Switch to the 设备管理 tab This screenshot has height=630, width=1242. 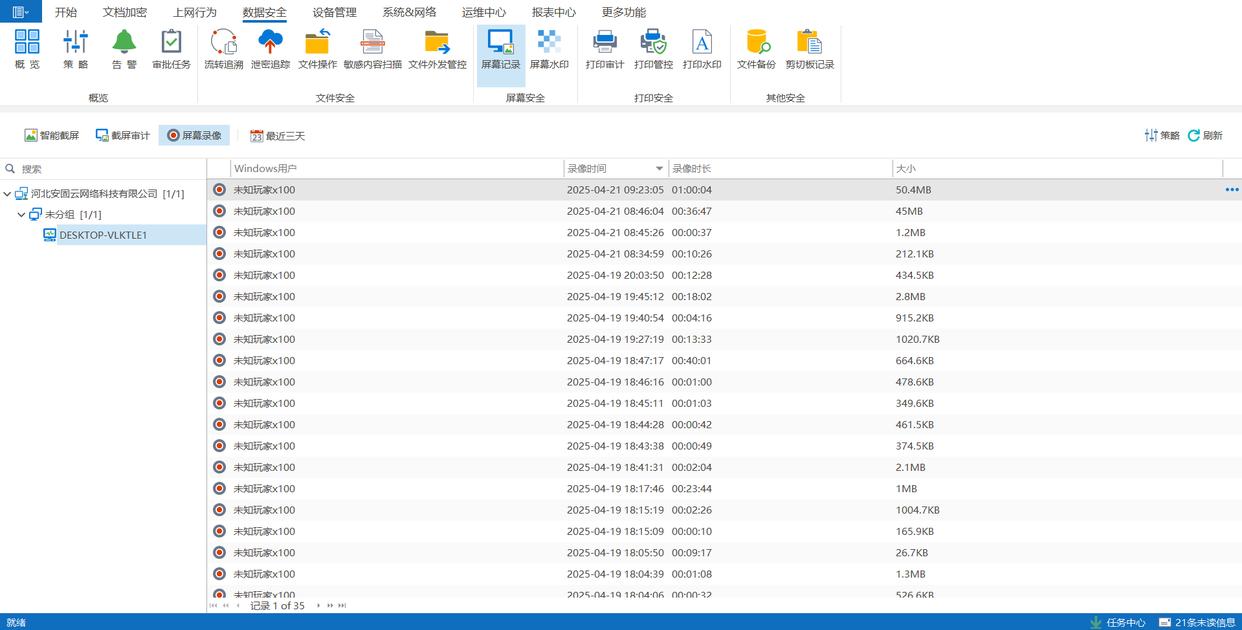[x=334, y=12]
